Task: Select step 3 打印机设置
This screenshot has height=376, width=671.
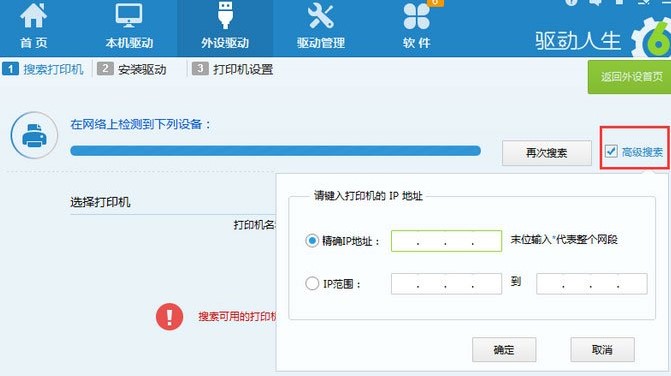Action: click(233, 69)
